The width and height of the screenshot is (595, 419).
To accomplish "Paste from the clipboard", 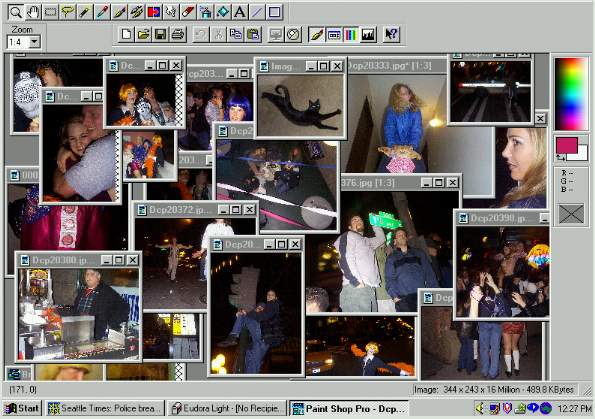I will coord(253,35).
